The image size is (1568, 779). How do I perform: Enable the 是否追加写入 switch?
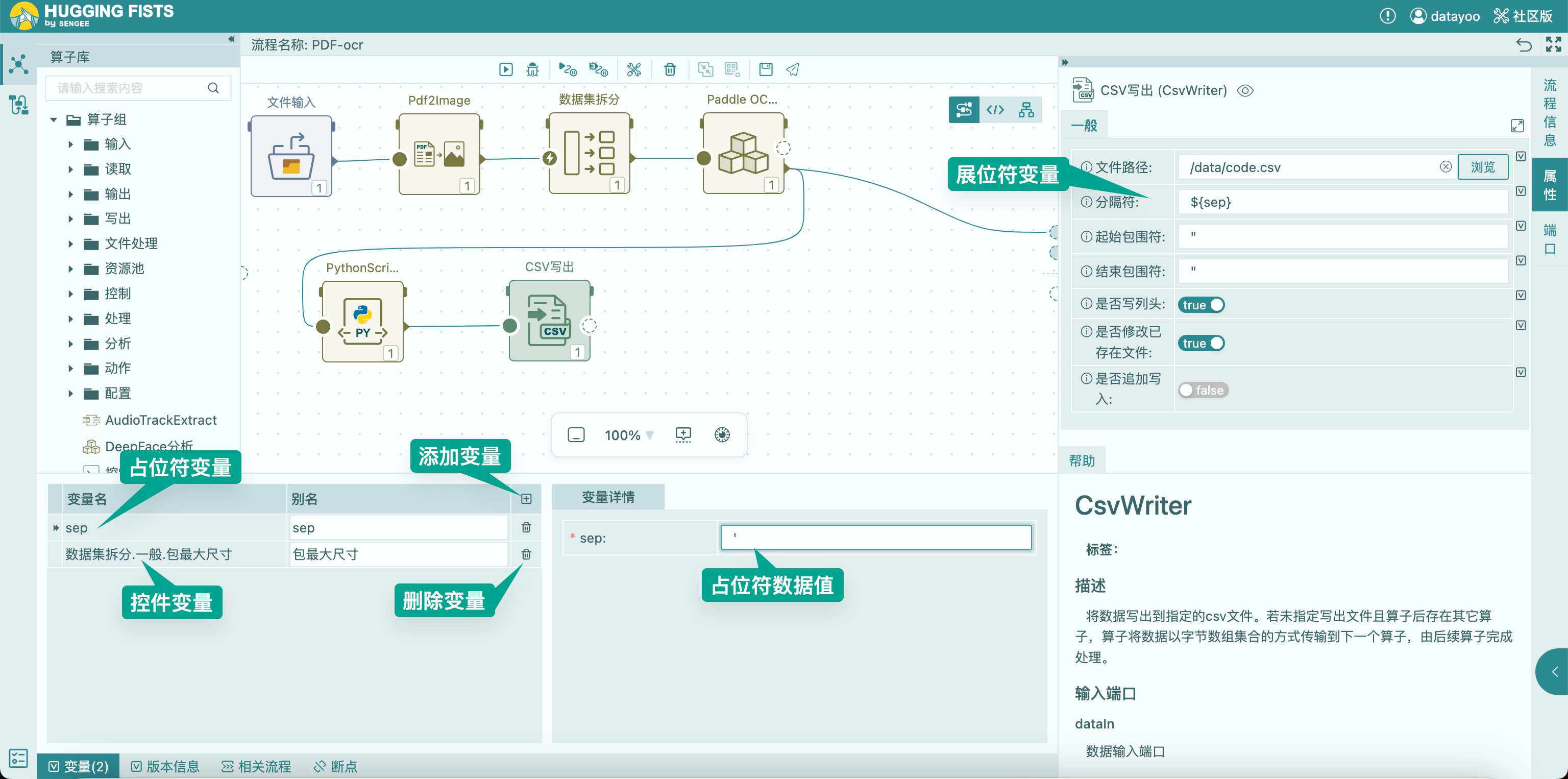pos(1203,390)
